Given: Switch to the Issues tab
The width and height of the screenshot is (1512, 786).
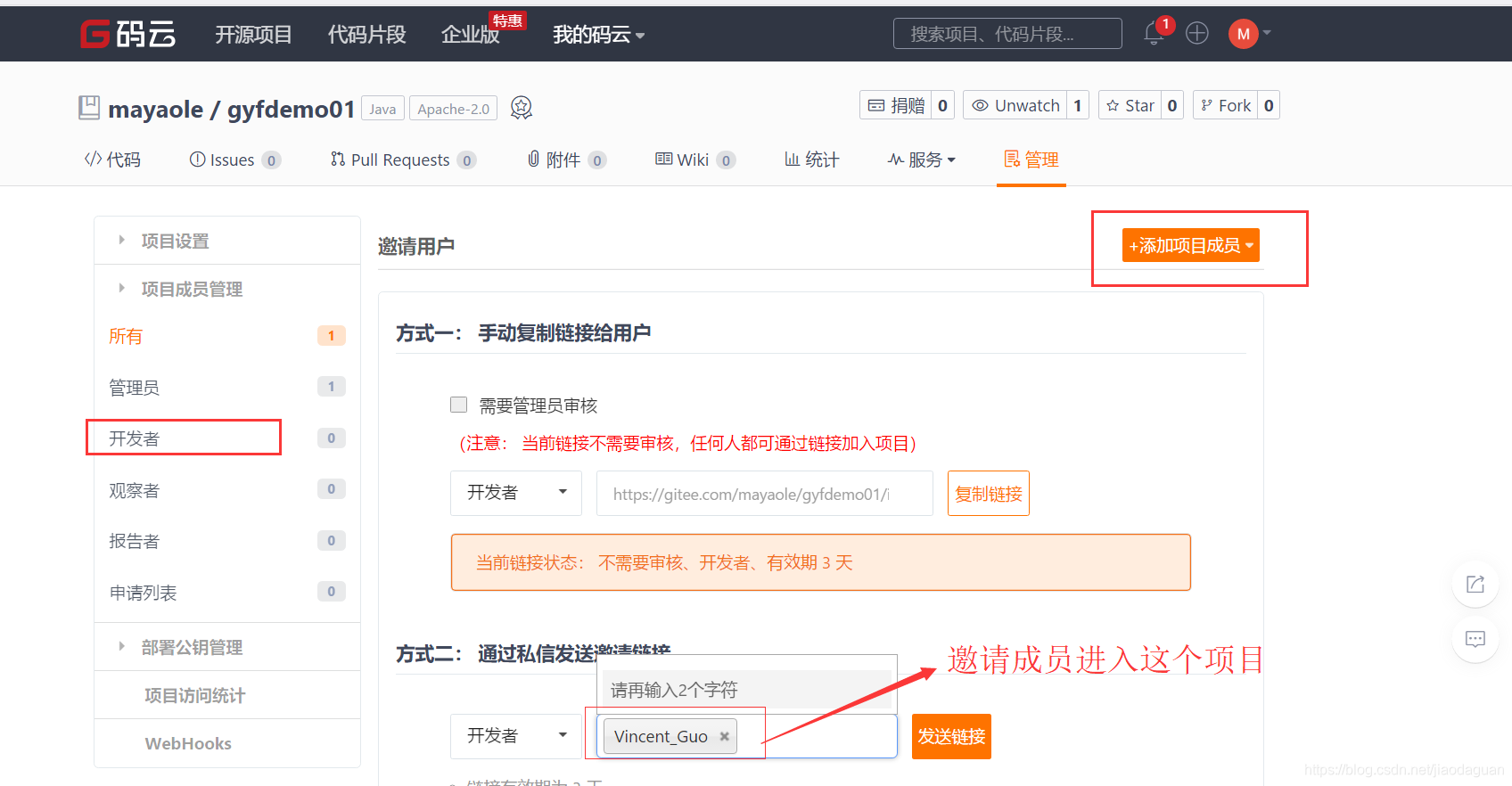Looking at the screenshot, I should pos(235,160).
